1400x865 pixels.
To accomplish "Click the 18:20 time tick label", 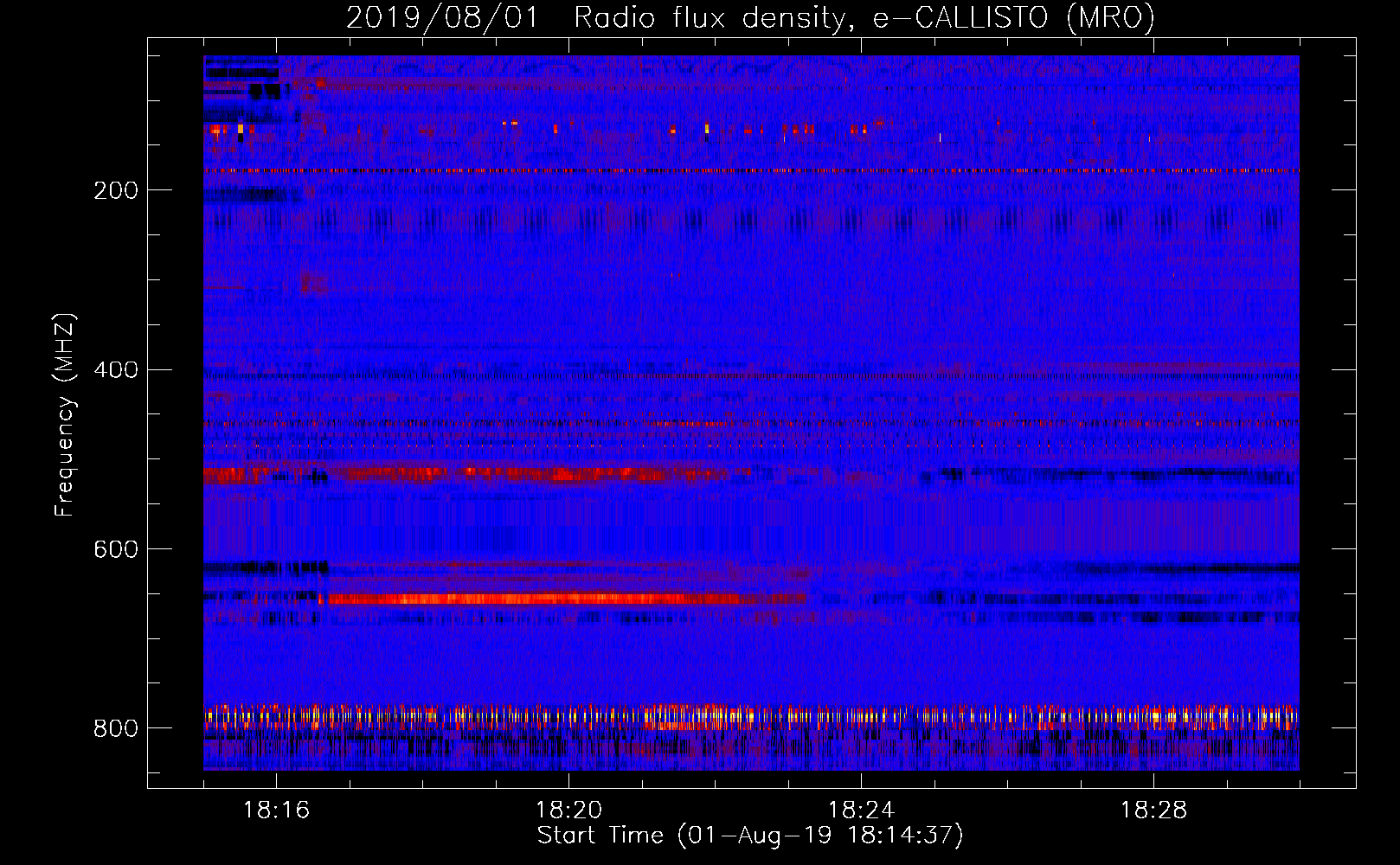I will (568, 810).
